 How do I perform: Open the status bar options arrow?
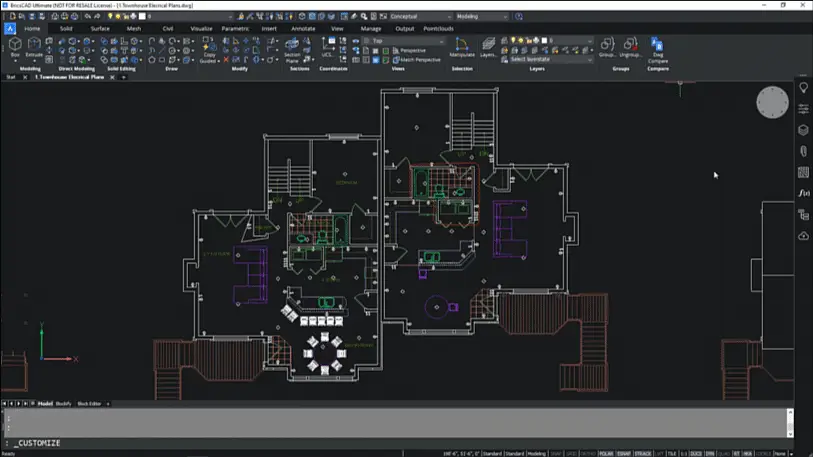coord(791,454)
